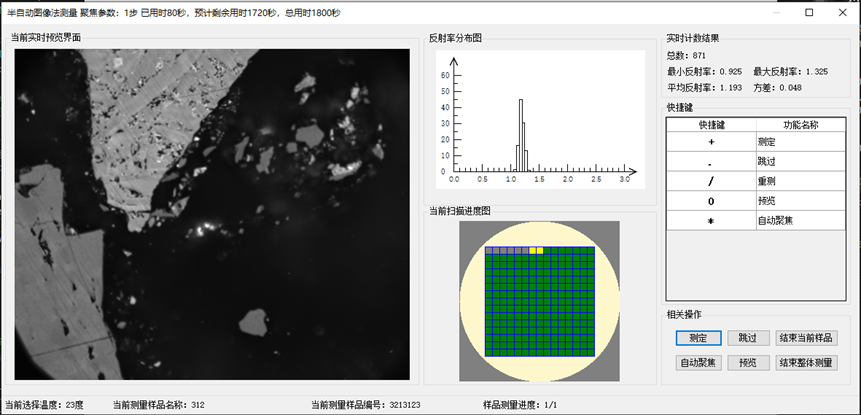Click the 快捷键 column header
This screenshot has width=861, height=415.
click(711, 125)
